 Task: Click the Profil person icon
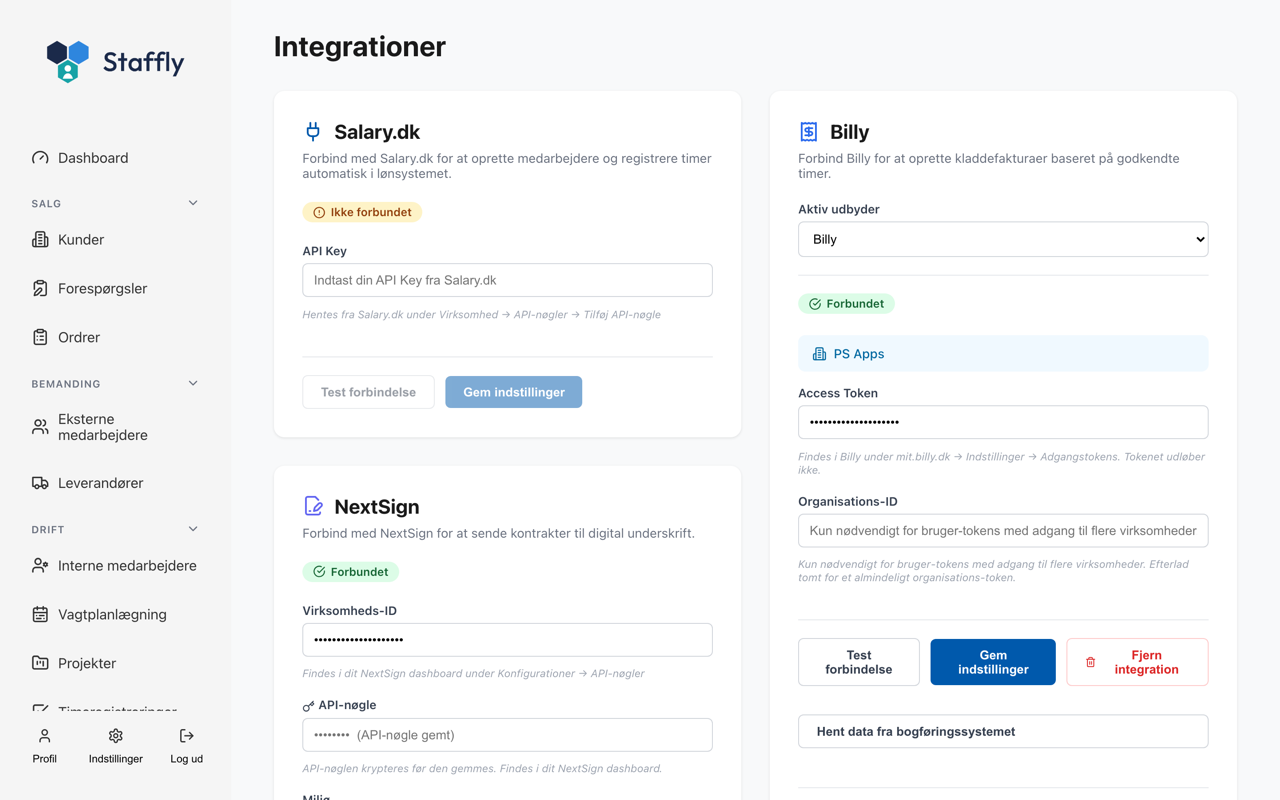pos(44,736)
